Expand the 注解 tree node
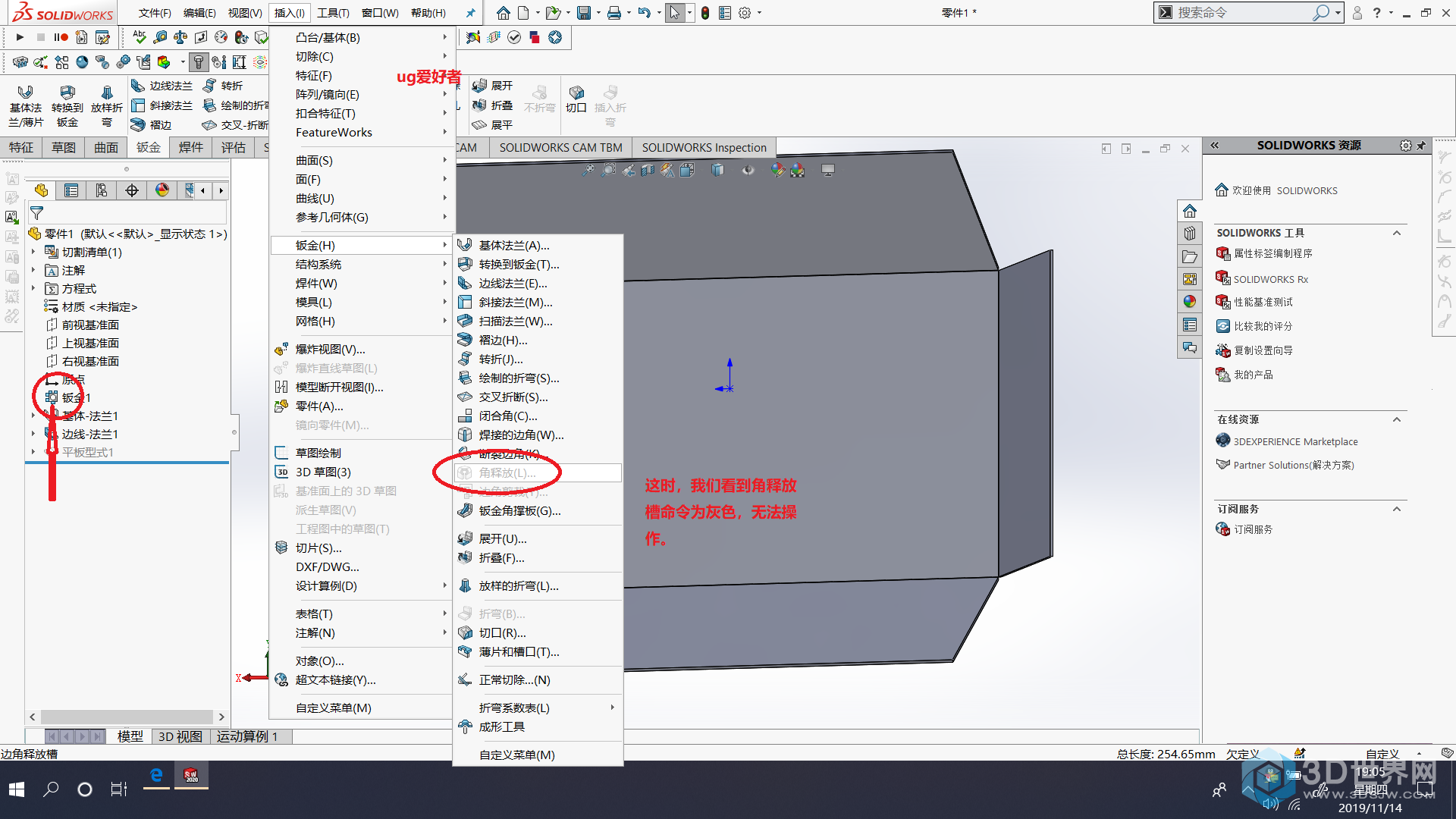The image size is (1456, 819). coord(33,270)
